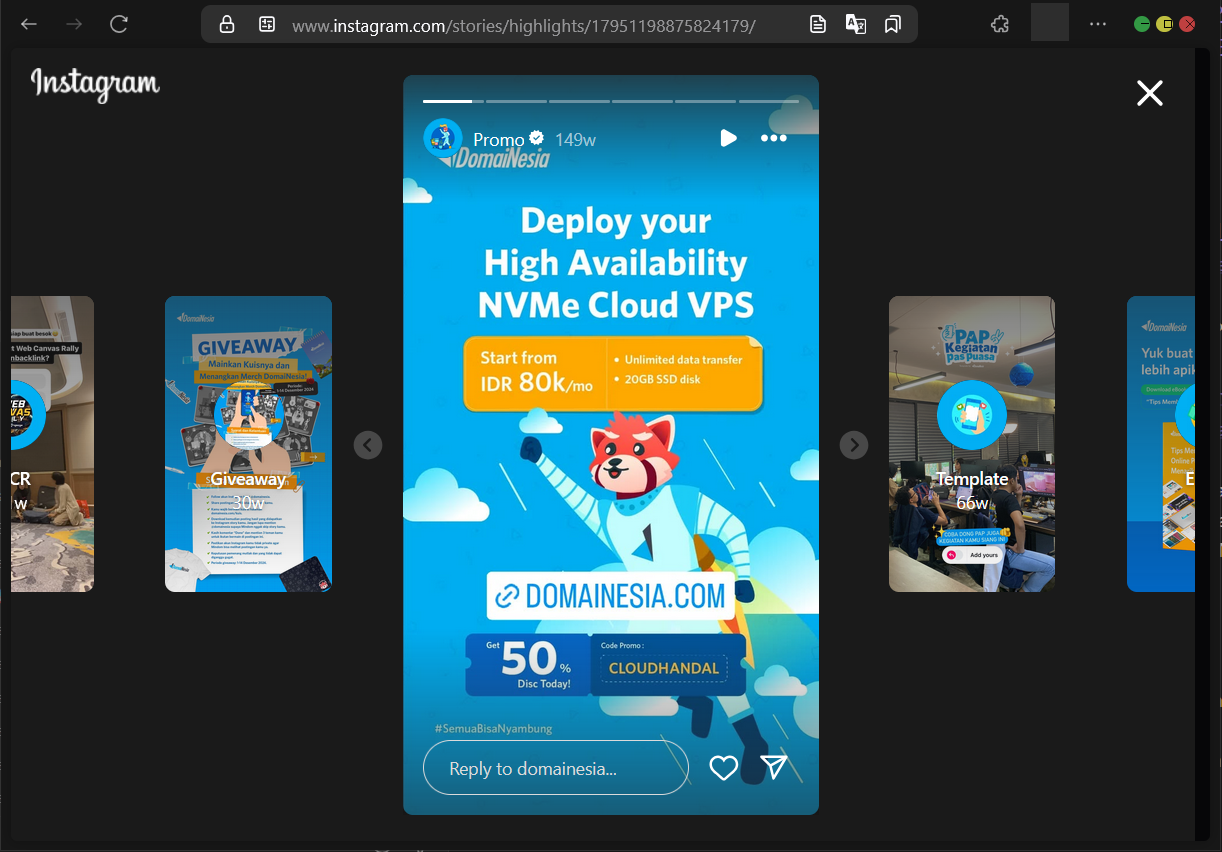The height and width of the screenshot is (852, 1222).
Task: Click the 149w timestamp
Action: tap(575, 140)
